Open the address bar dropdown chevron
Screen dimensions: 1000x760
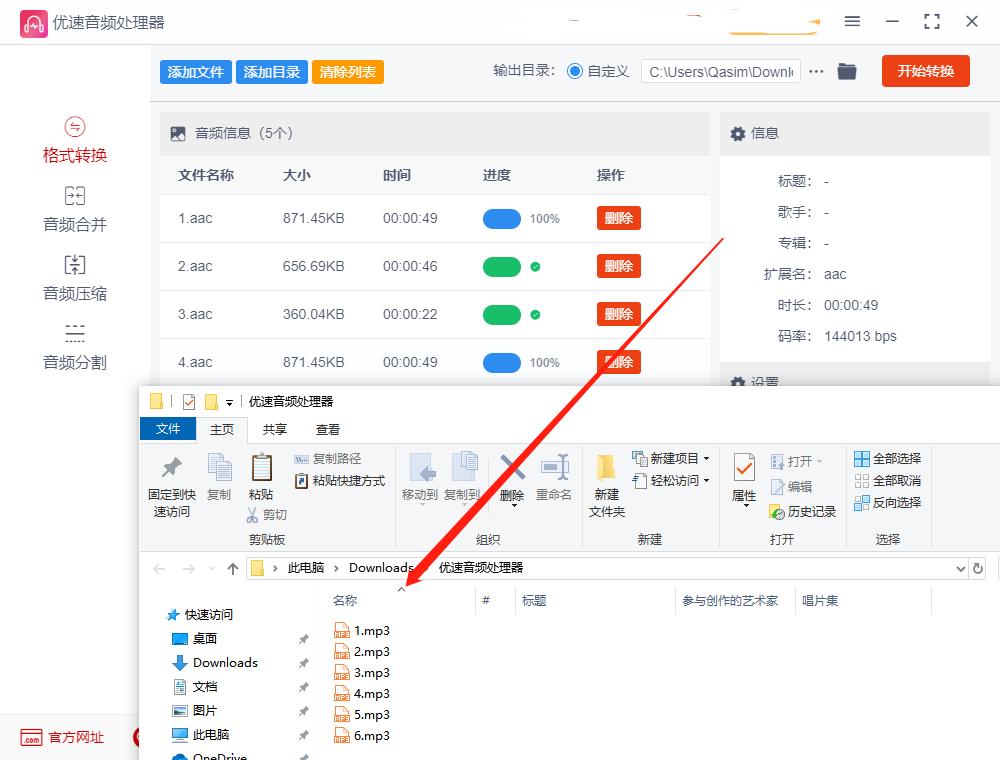[960, 567]
